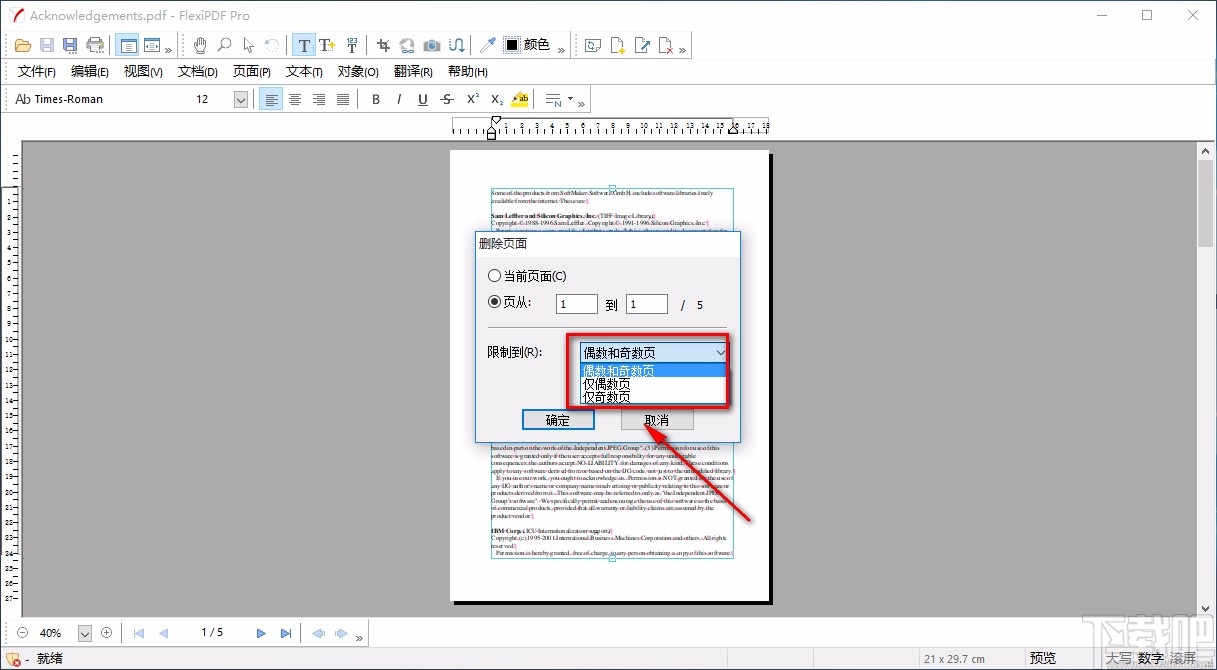Toggle bold formatting on selected text

376,98
